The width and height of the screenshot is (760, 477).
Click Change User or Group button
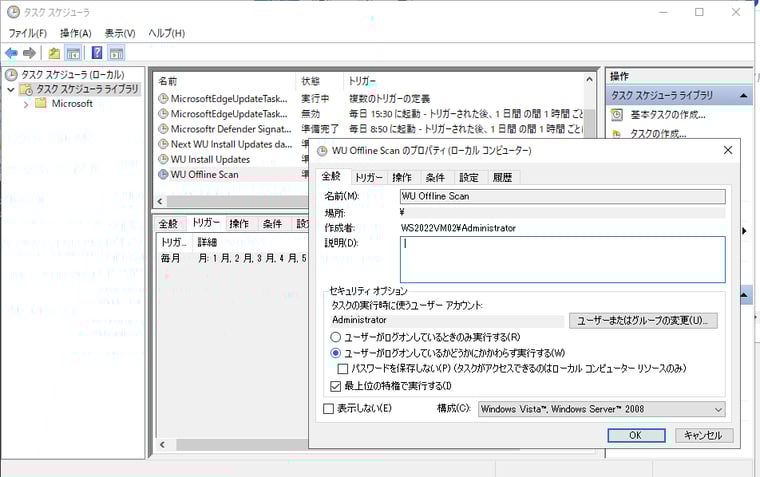click(643, 320)
